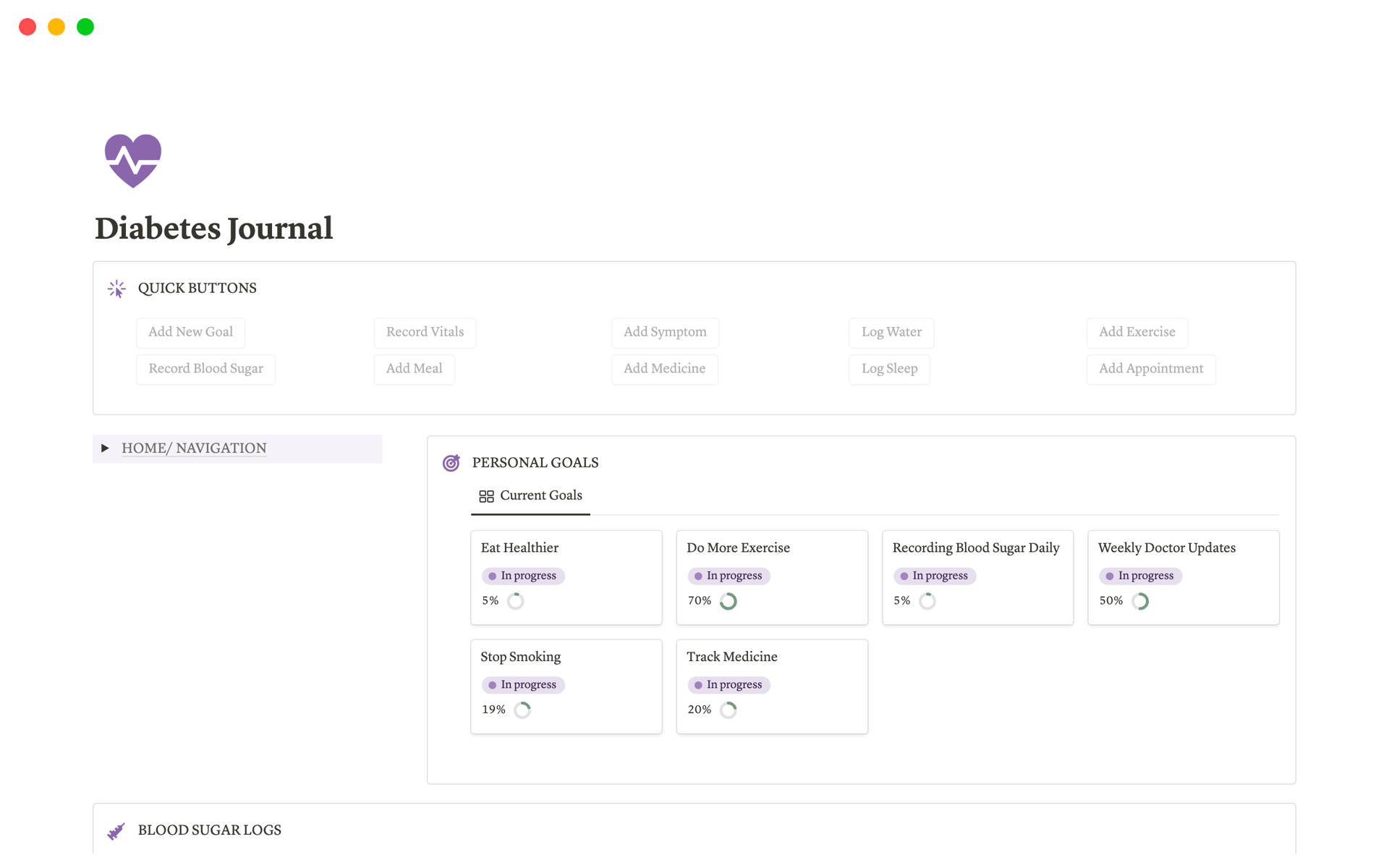Open the In progress status on Weekly Doctor Updates

click(1141, 576)
